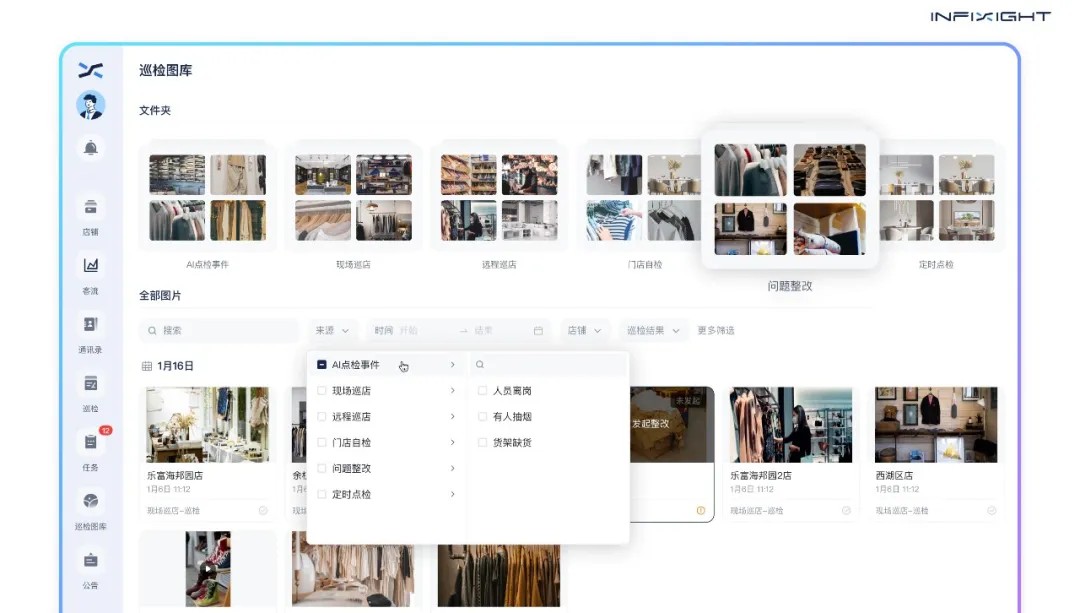Expand the AI点检事件 submenu arrow
1080x613 pixels.
[453, 364]
